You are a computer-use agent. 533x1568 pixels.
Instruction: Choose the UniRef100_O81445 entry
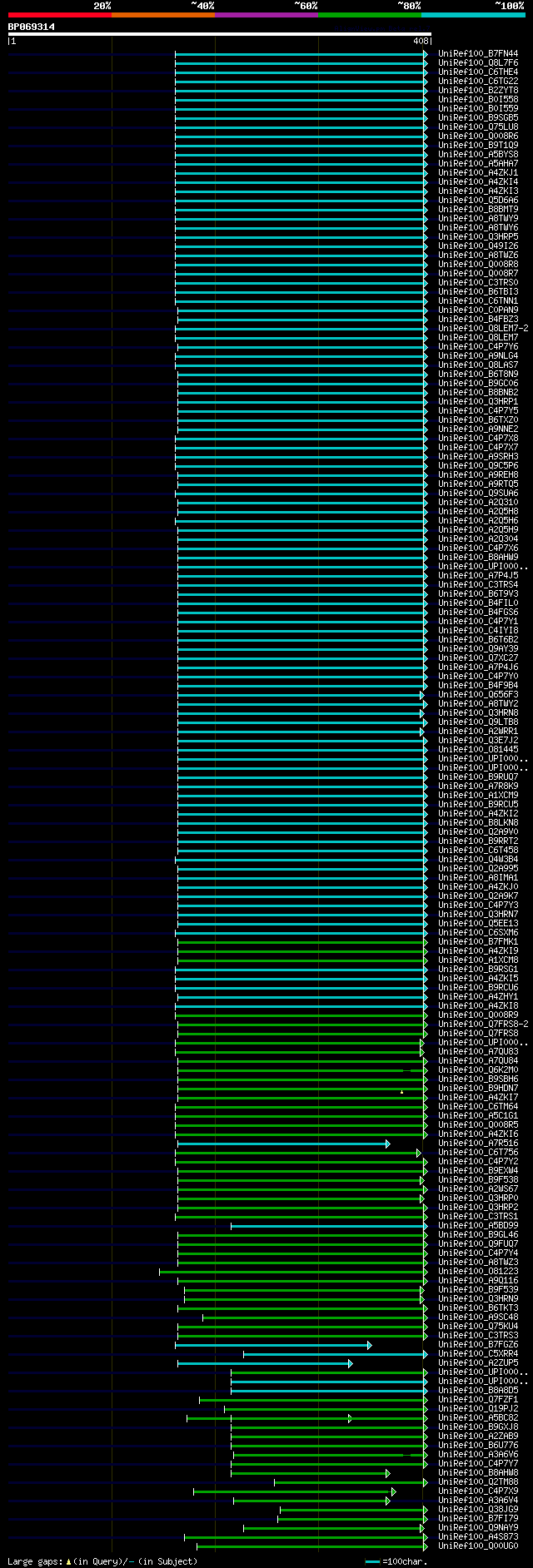pyautogui.click(x=478, y=750)
